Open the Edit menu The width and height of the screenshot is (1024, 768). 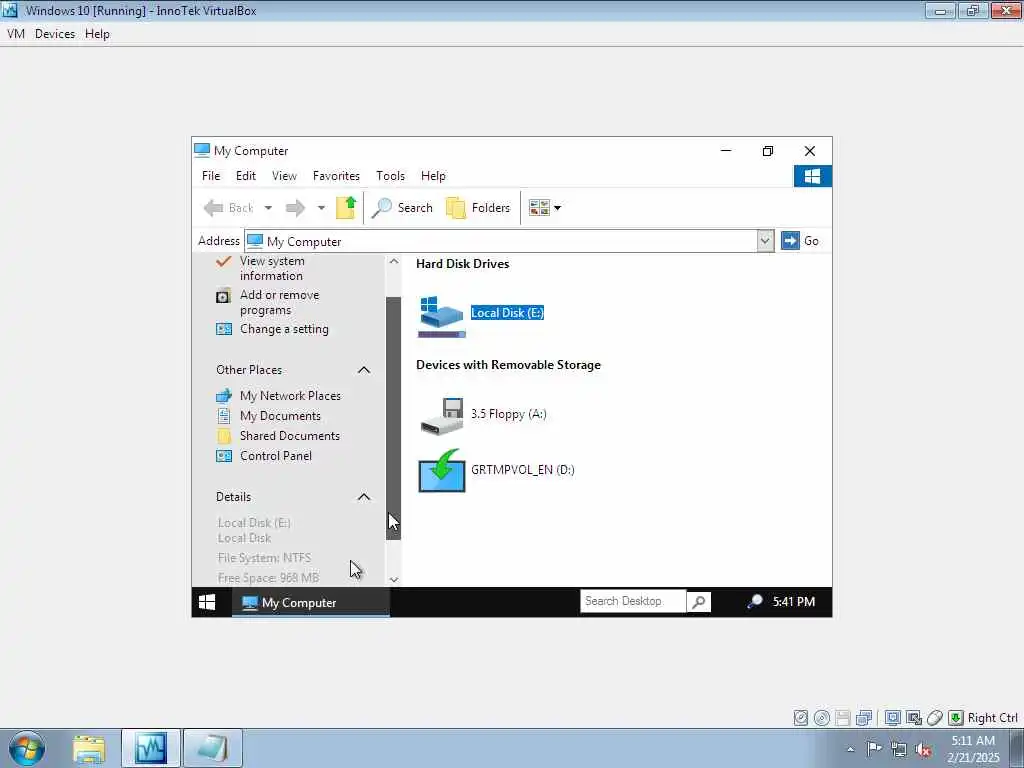[246, 176]
